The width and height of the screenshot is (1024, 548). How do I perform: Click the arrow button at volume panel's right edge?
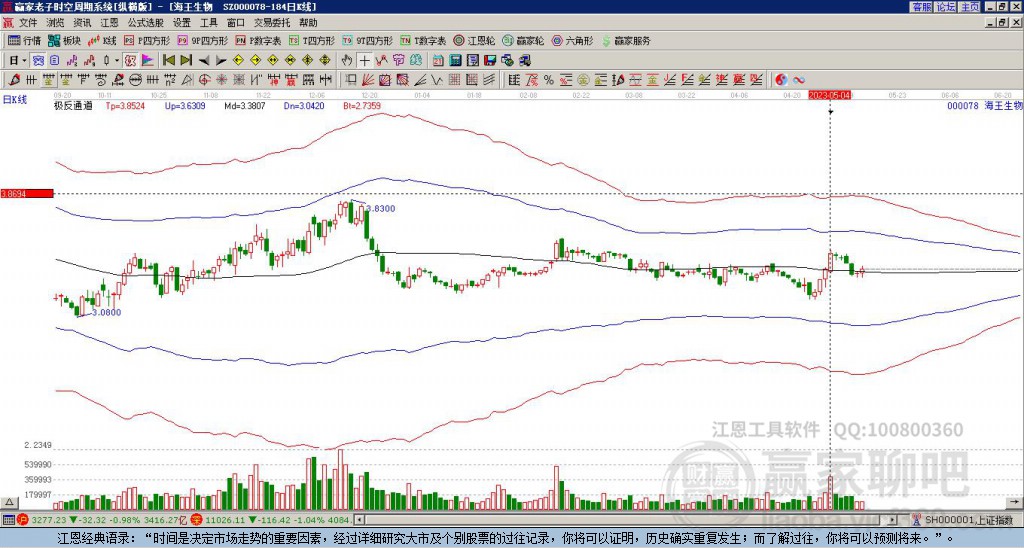(1014, 503)
